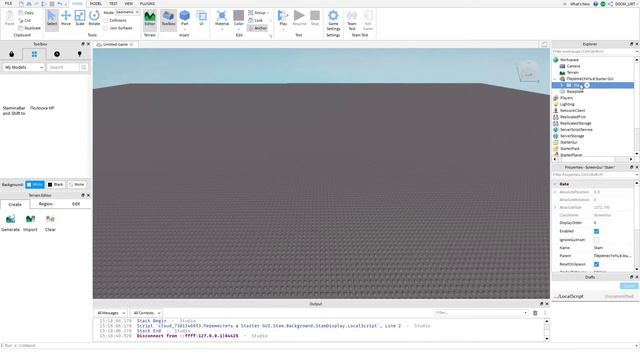Click the Lock button in the Edit section
The height and width of the screenshot is (360, 640).
256,20
